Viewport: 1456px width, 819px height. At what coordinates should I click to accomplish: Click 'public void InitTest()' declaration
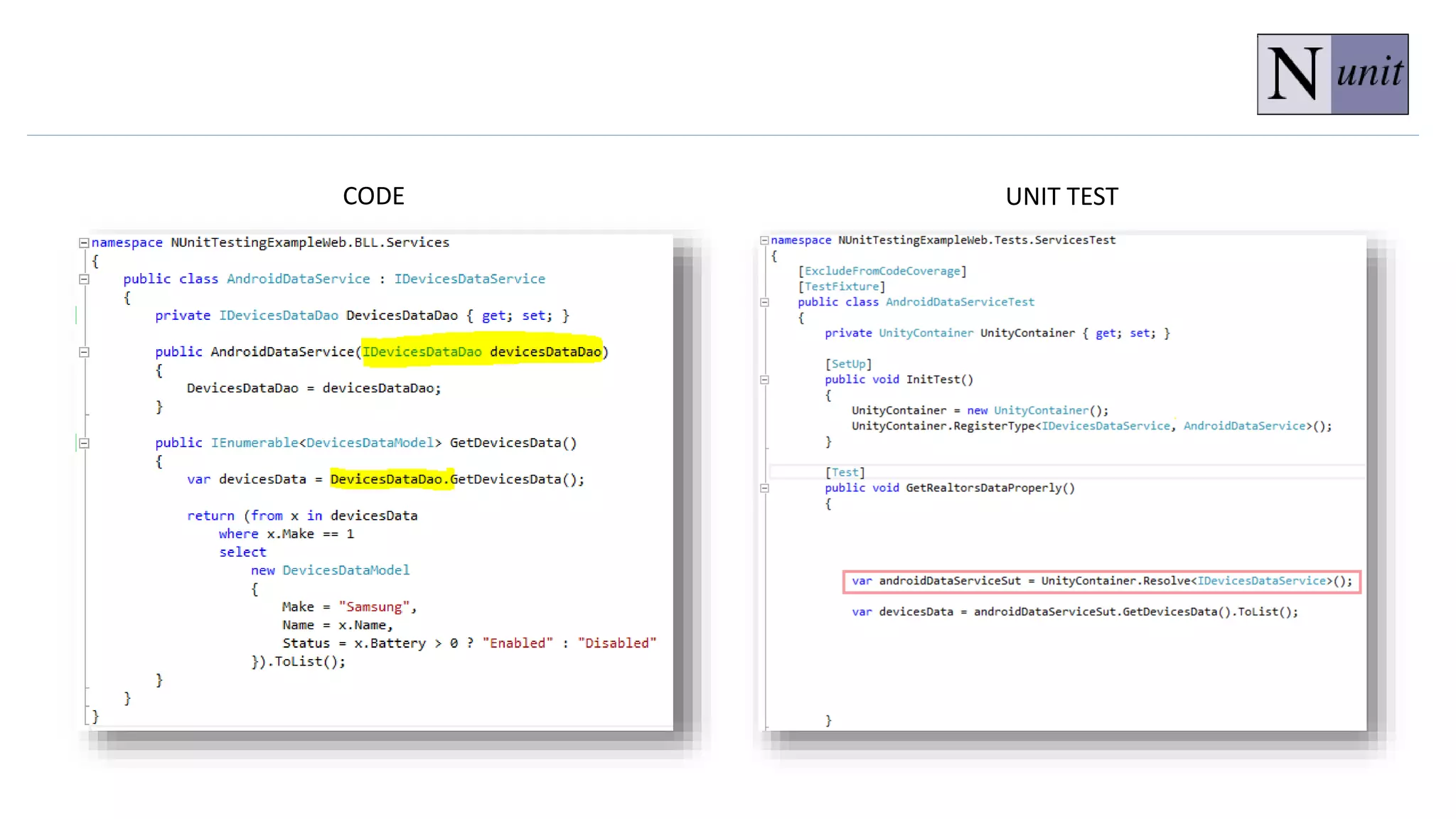point(899,380)
